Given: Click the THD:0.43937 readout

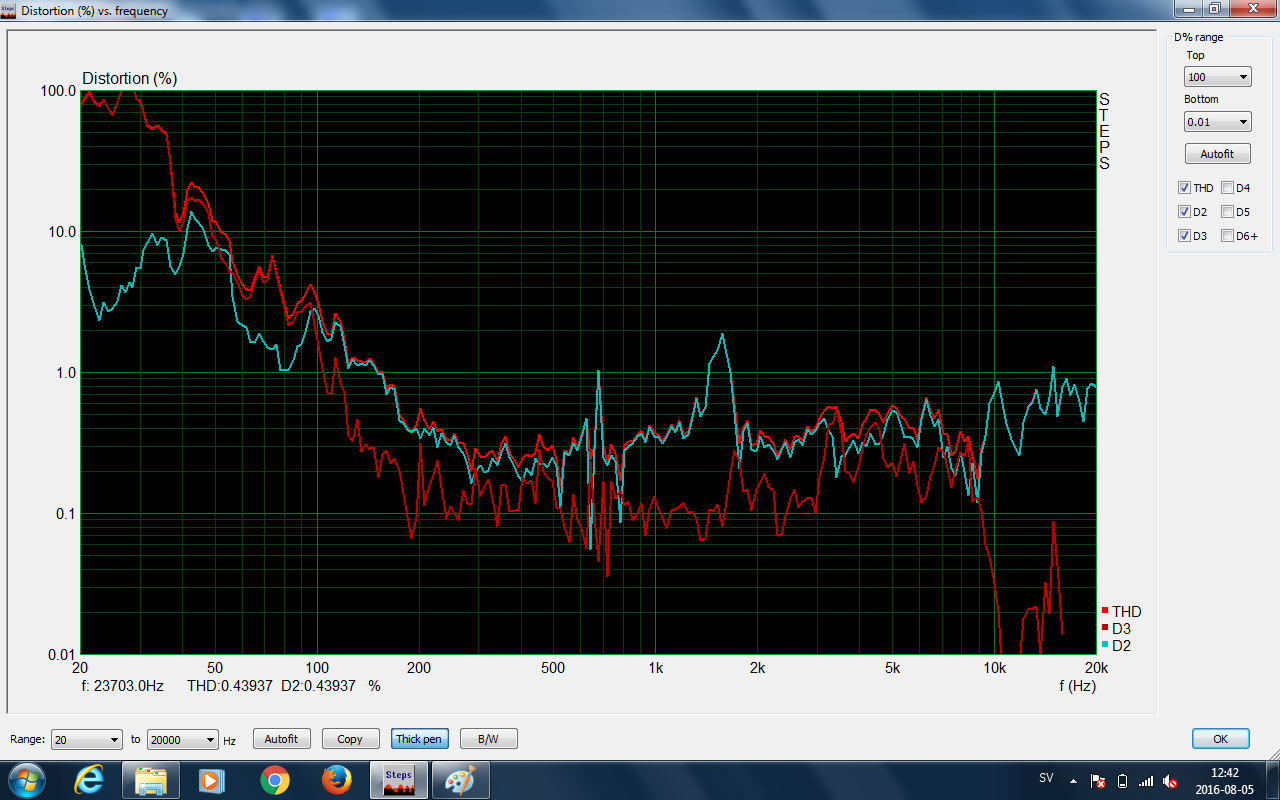Looking at the screenshot, I should 229,686.
